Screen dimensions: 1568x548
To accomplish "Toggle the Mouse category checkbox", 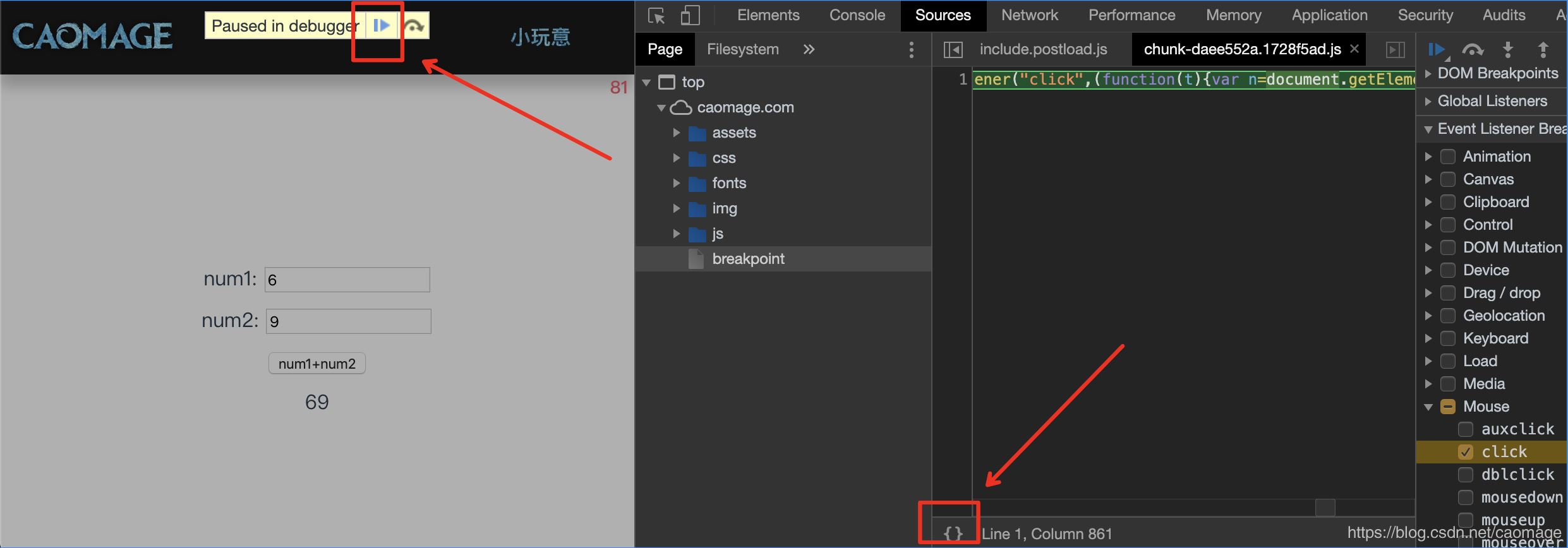I will (1448, 407).
